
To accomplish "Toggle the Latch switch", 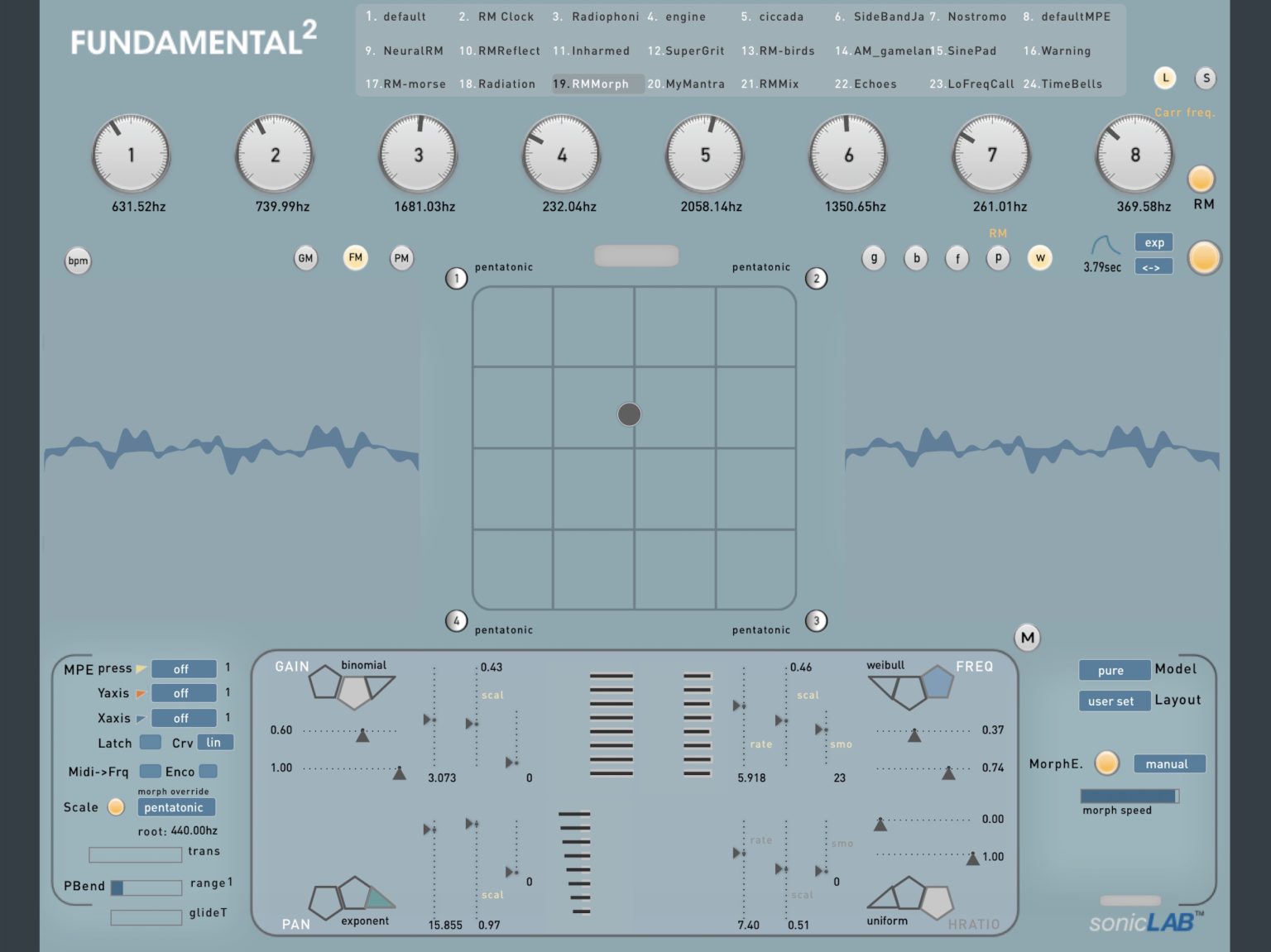I will [151, 743].
